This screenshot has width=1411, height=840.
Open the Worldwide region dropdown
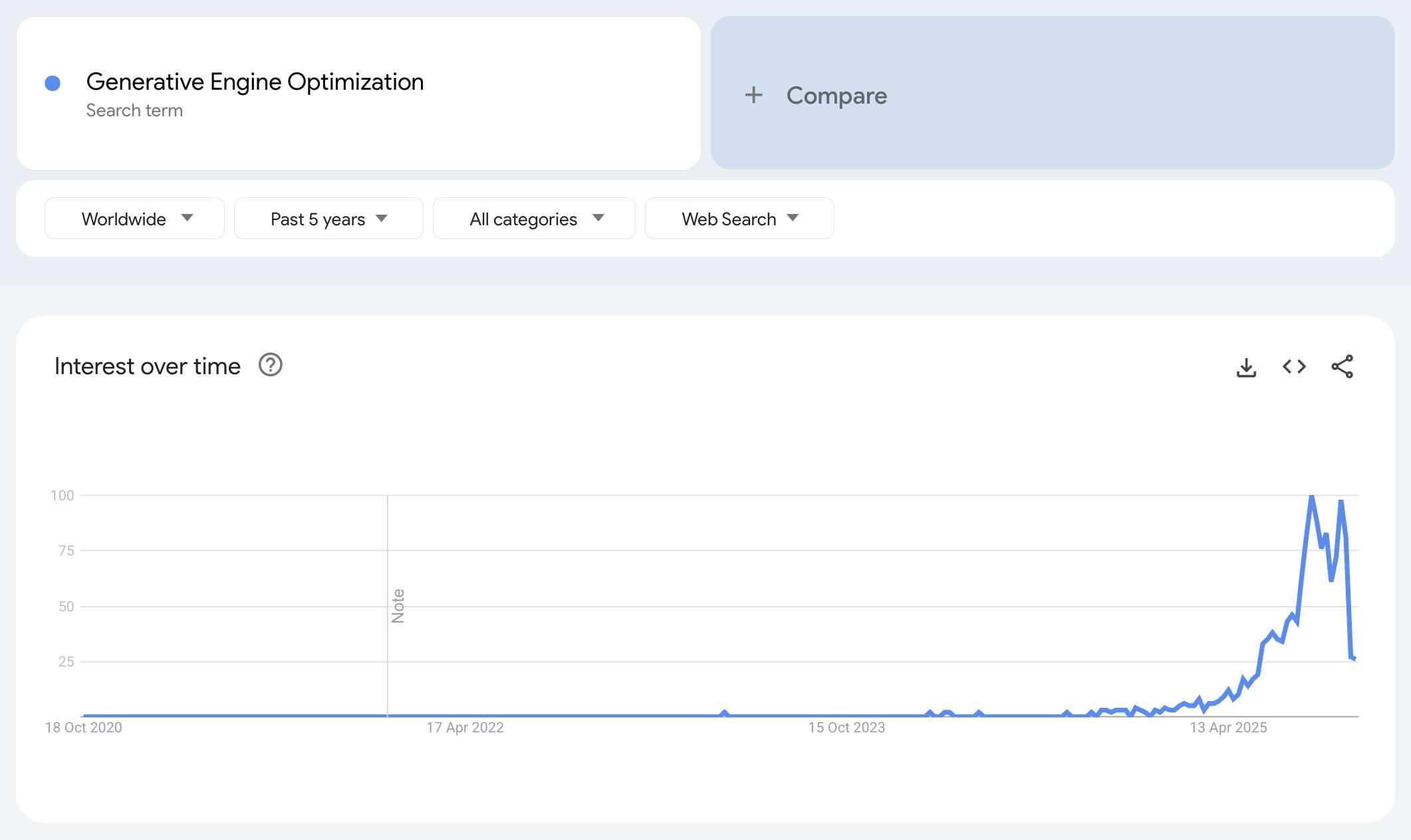[x=134, y=219]
